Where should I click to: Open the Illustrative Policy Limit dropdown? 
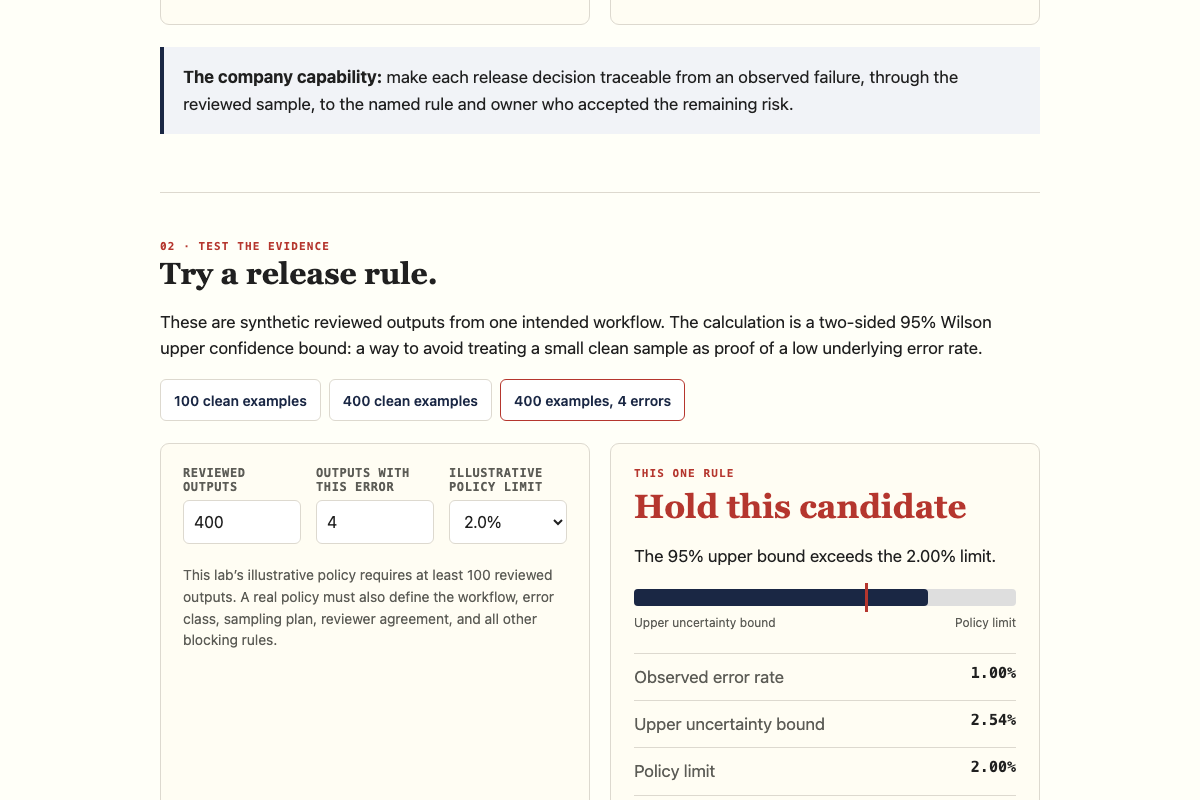(x=508, y=522)
